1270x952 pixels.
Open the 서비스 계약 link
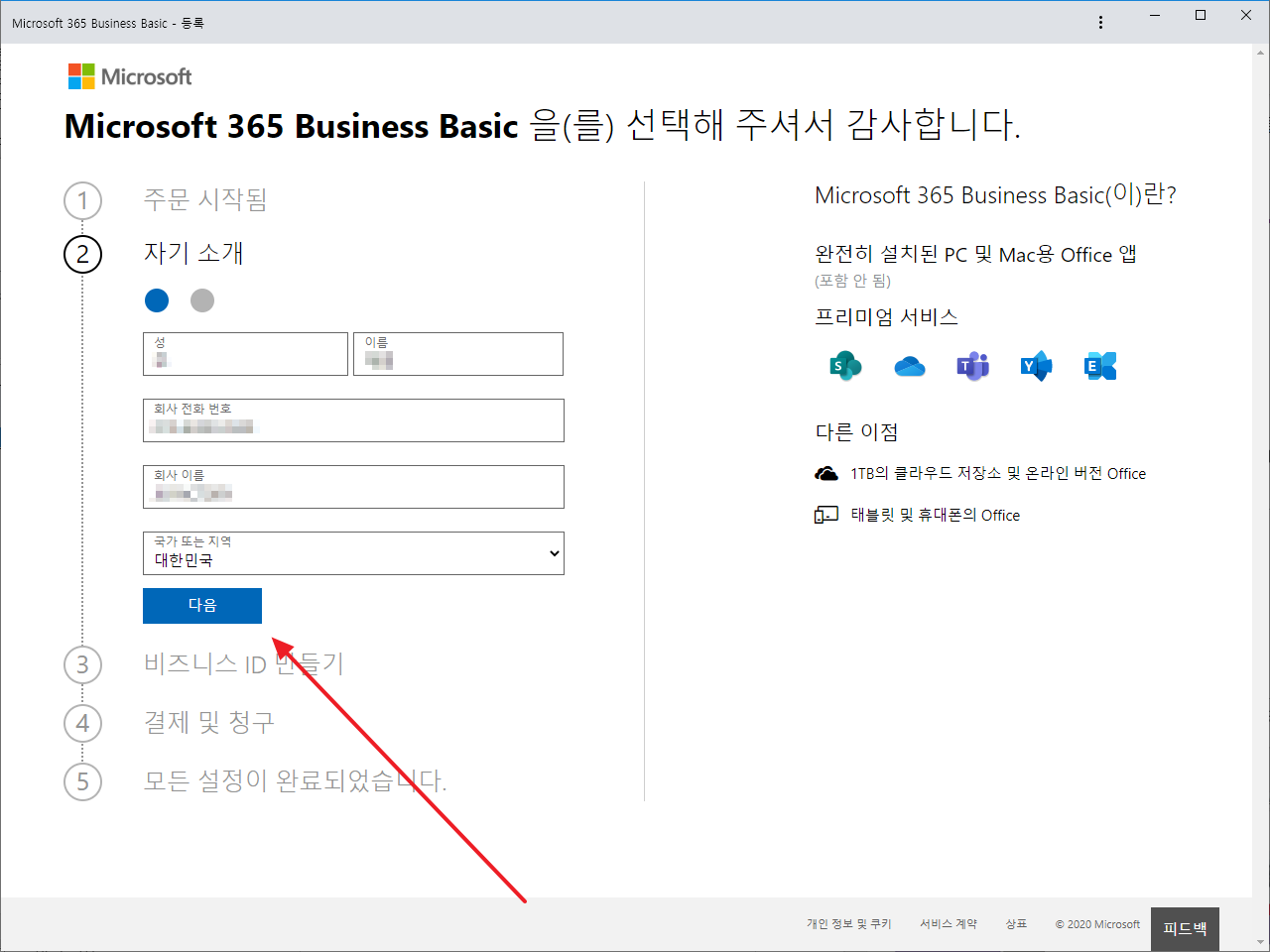[x=949, y=924]
